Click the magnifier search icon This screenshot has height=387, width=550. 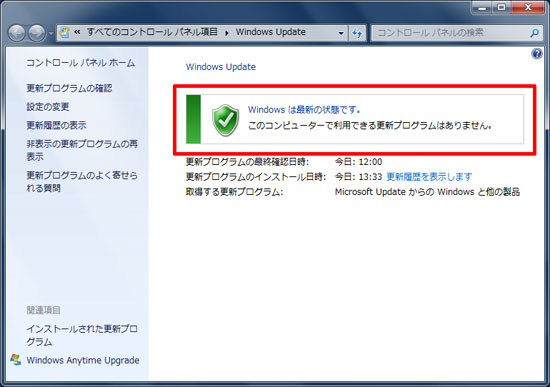(534, 33)
